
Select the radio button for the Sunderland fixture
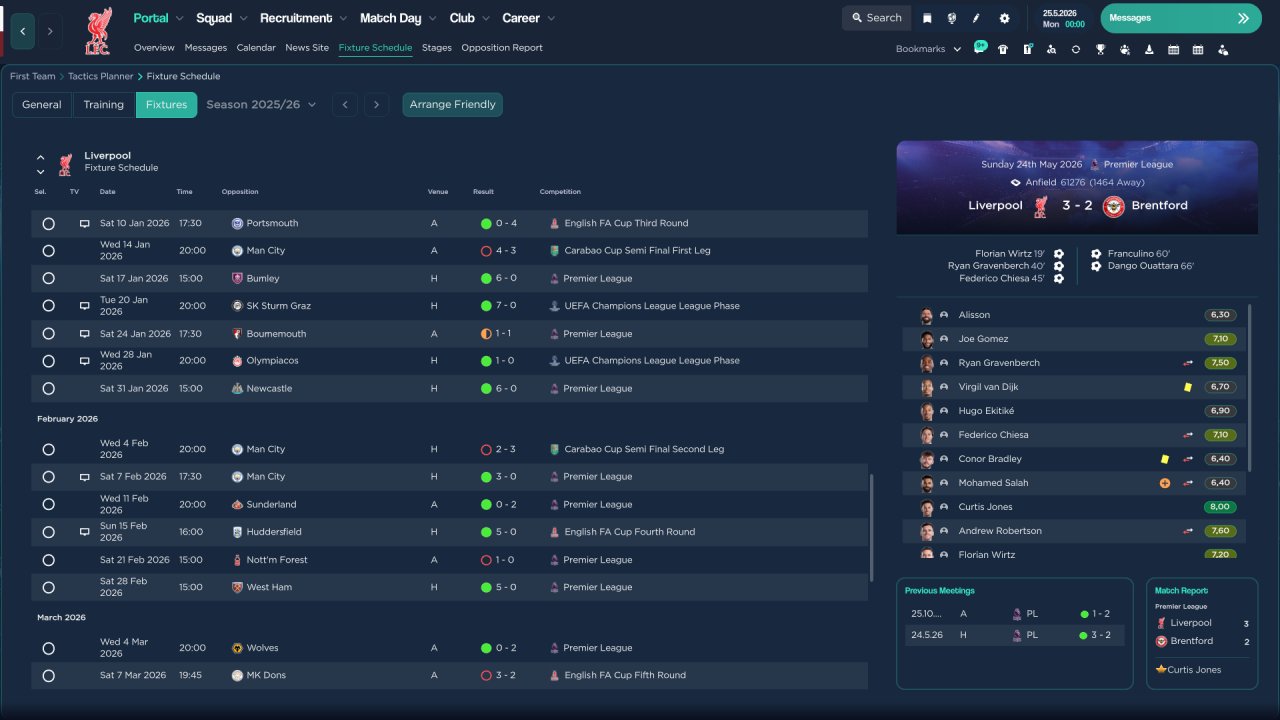(x=48, y=505)
